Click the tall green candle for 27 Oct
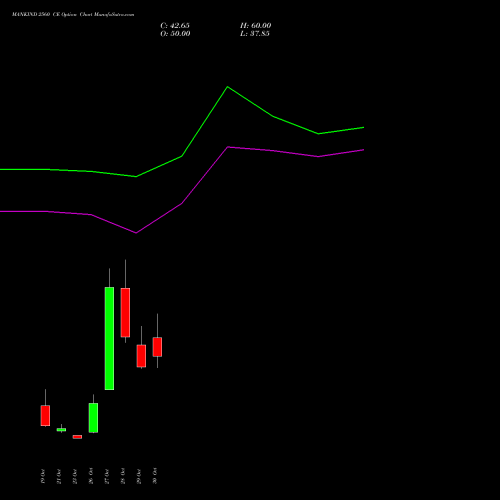Viewport: 500px width, 500px height. point(109,338)
